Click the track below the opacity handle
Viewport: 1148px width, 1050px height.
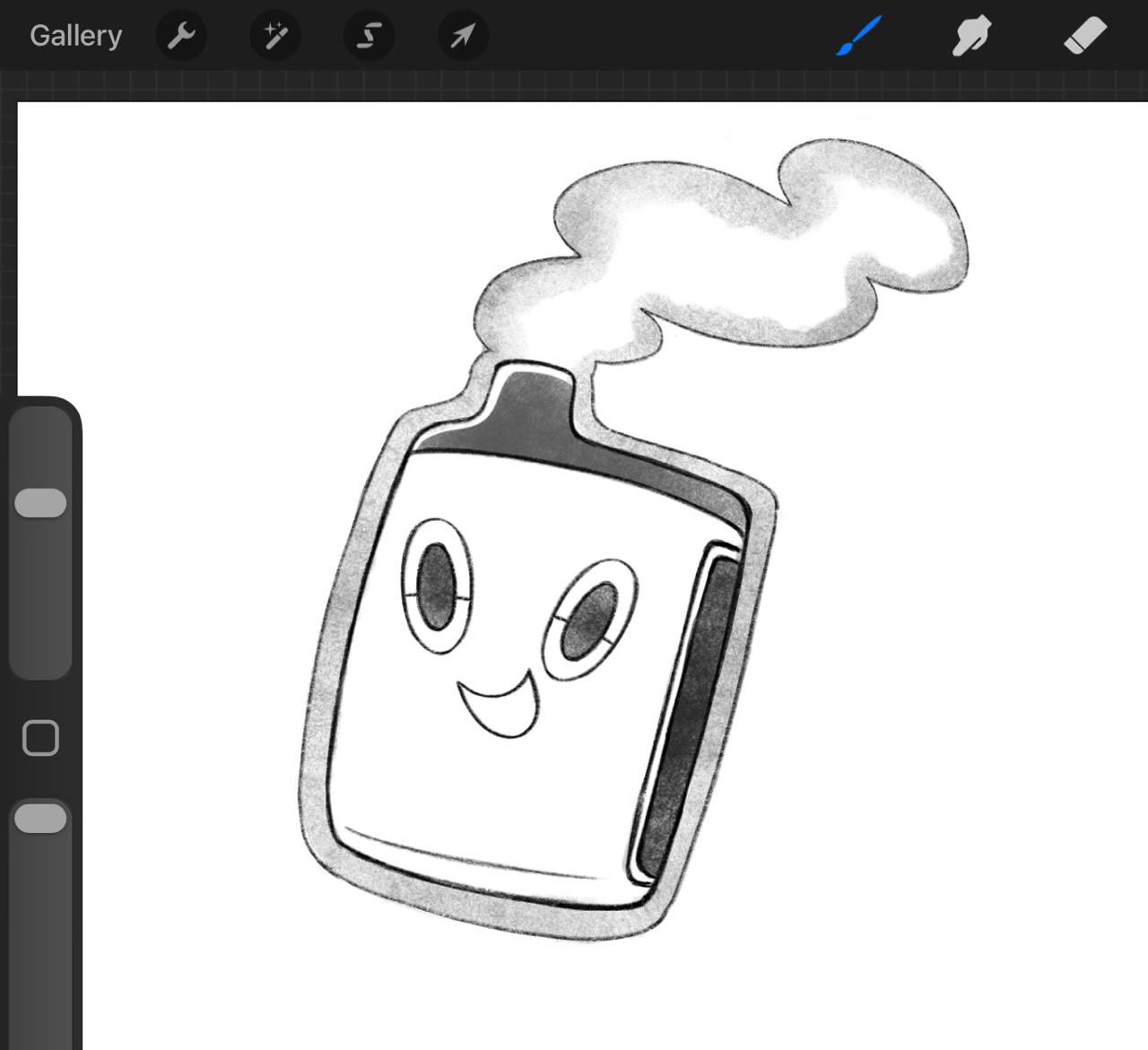(40, 933)
